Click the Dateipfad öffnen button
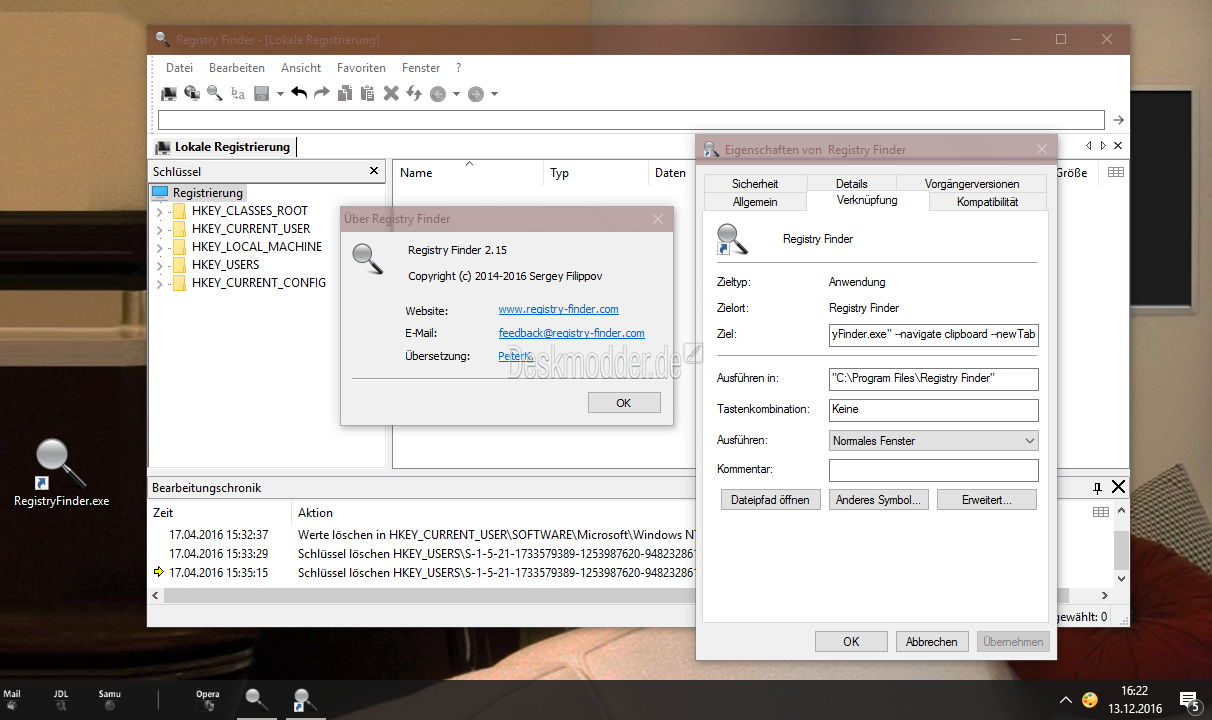 pos(770,500)
